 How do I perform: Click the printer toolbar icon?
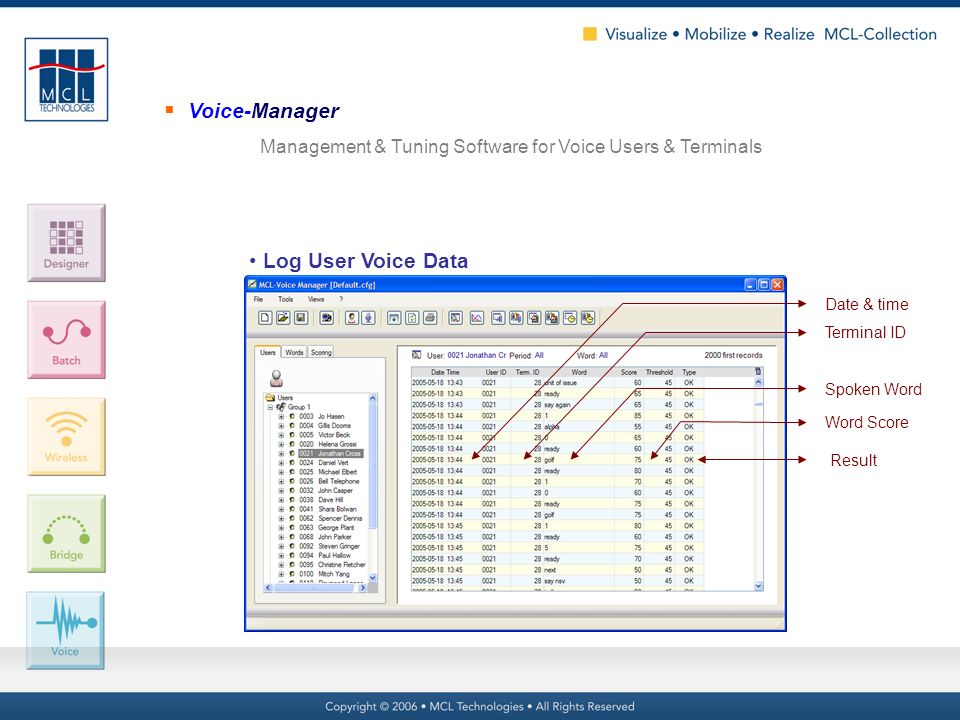[430, 317]
